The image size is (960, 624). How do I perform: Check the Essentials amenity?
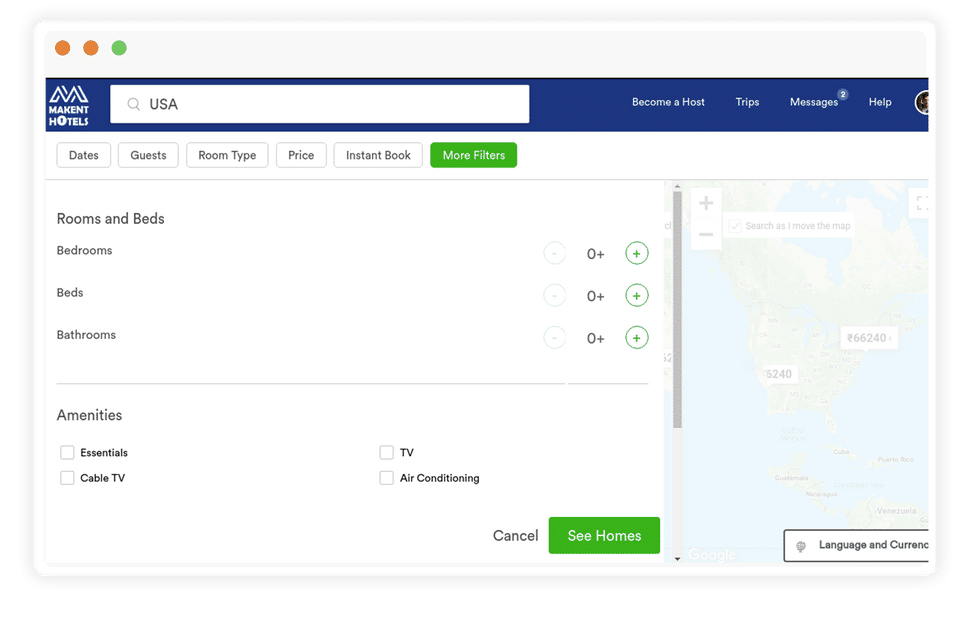click(x=67, y=453)
